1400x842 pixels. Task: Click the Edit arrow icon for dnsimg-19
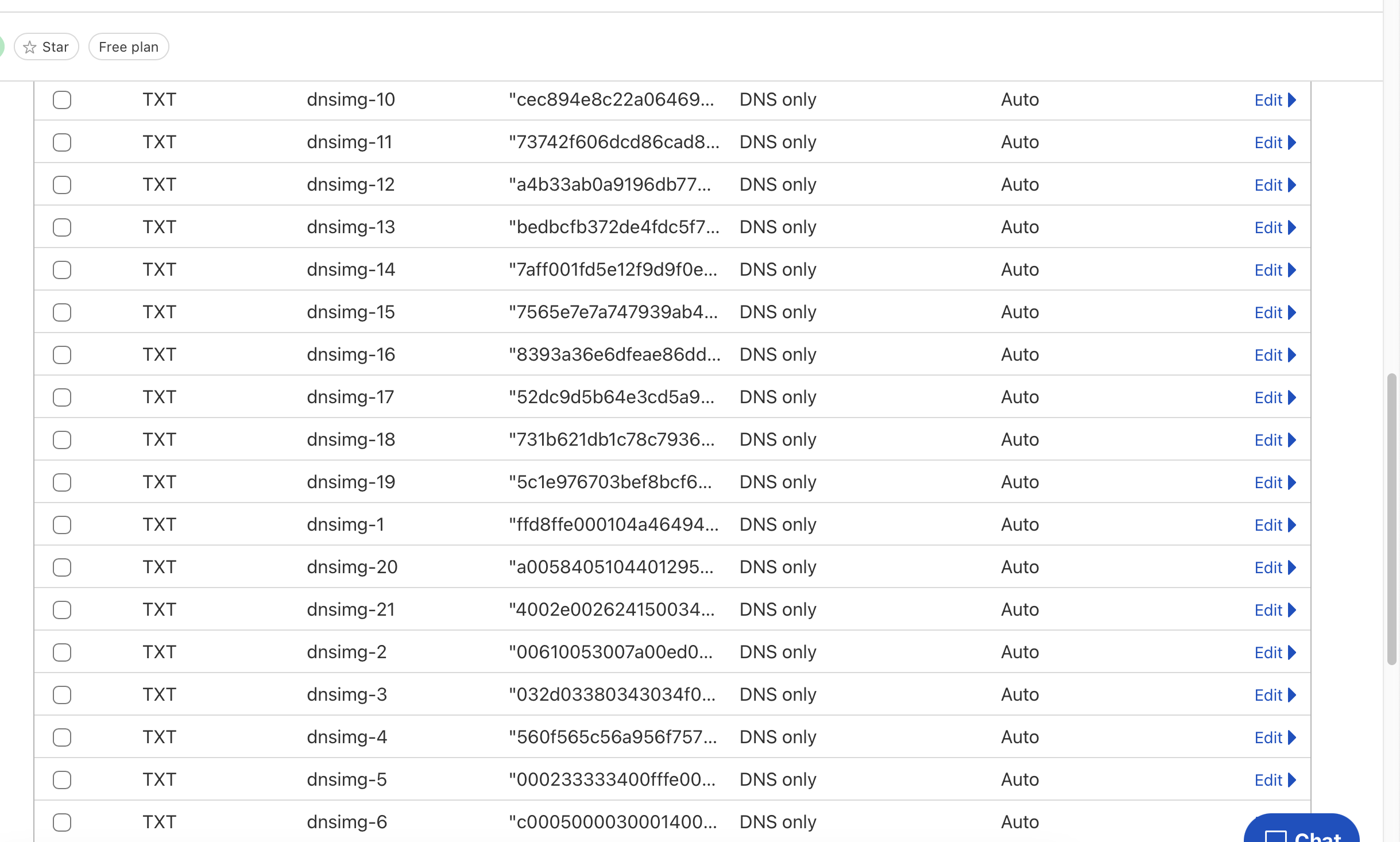pyautogui.click(x=1292, y=482)
